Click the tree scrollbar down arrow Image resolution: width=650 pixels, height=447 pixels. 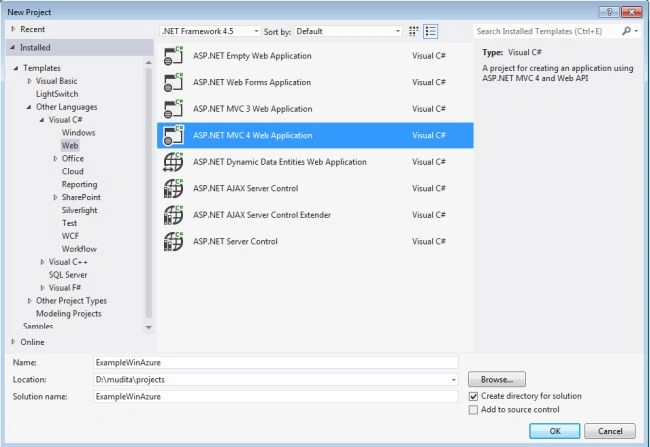coord(148,328)
